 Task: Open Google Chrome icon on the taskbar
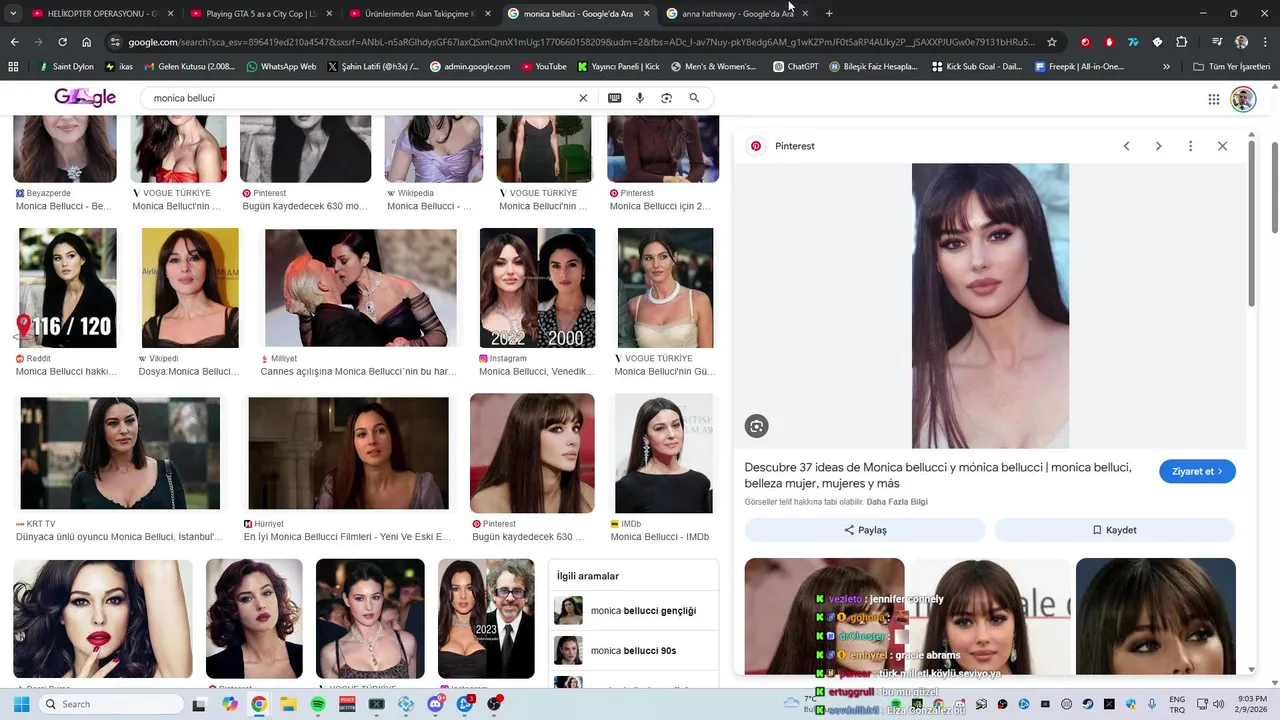coord(259,704)
